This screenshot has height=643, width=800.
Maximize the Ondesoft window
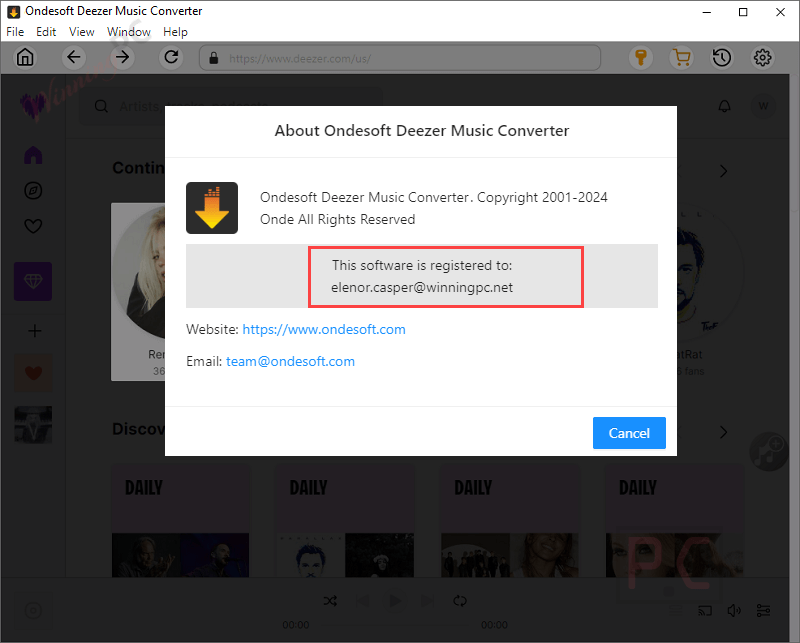[x=743, y=12]
